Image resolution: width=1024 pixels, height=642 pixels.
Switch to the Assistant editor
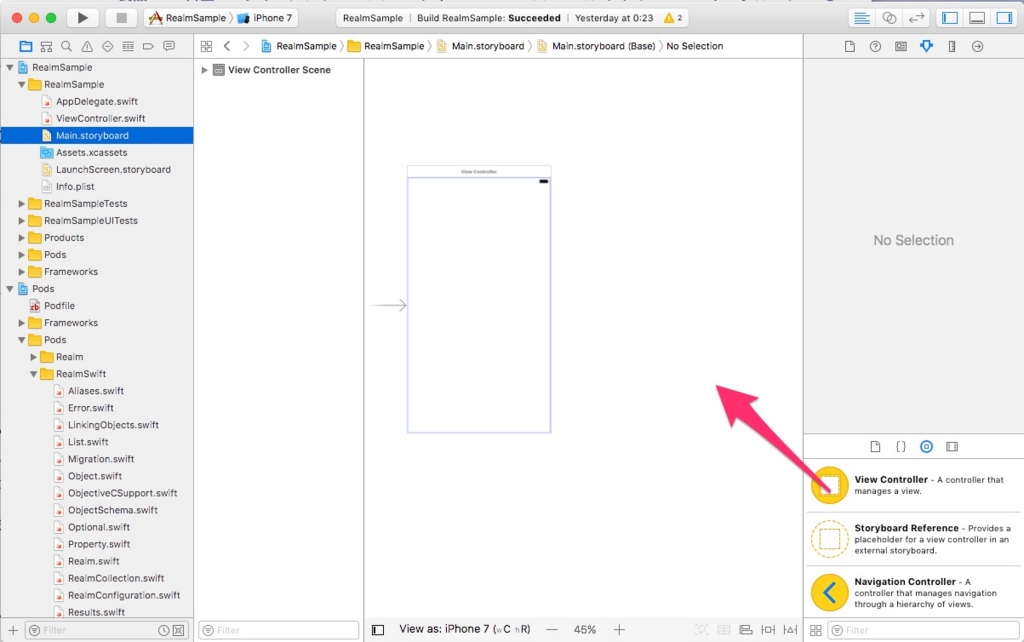pyautogui.click(x=889, y=18)
